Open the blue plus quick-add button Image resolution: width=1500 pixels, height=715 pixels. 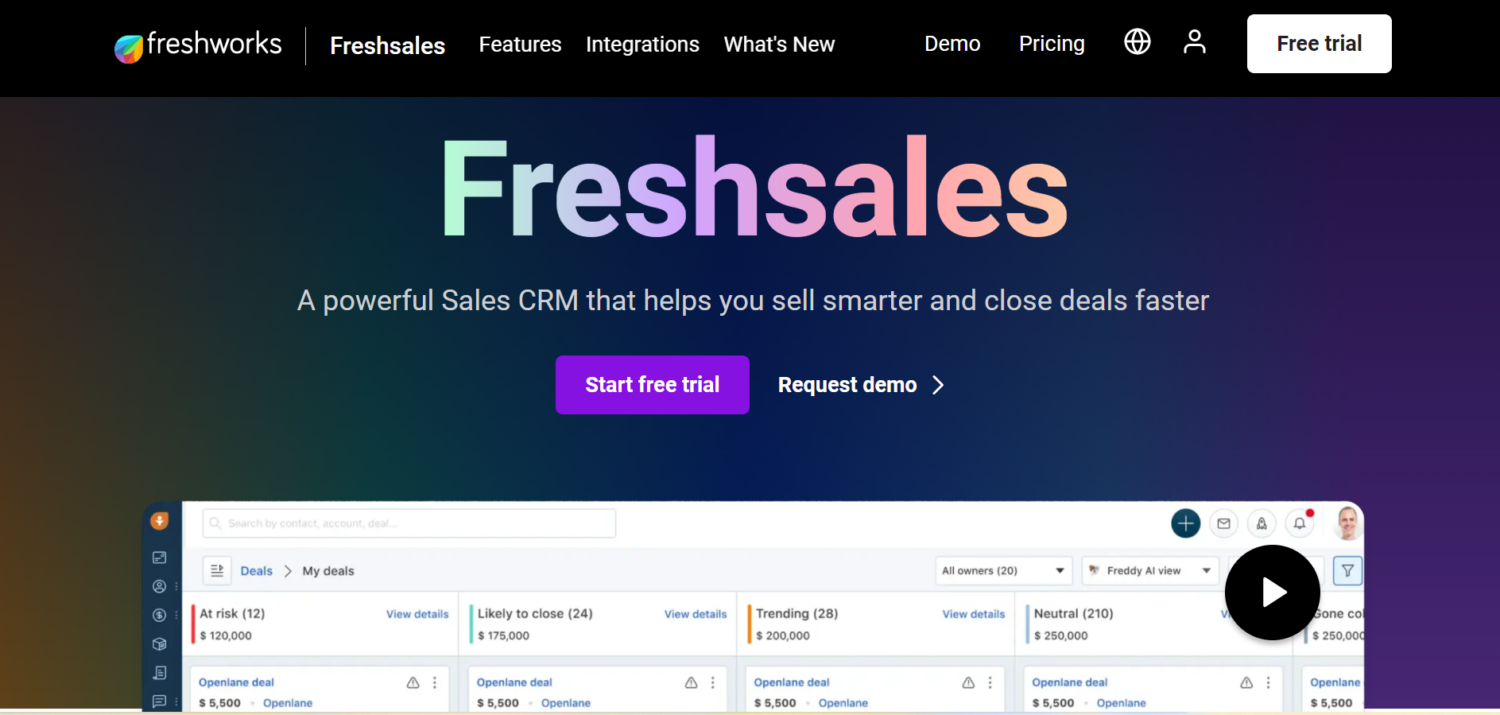click(x=1185, y=523)
